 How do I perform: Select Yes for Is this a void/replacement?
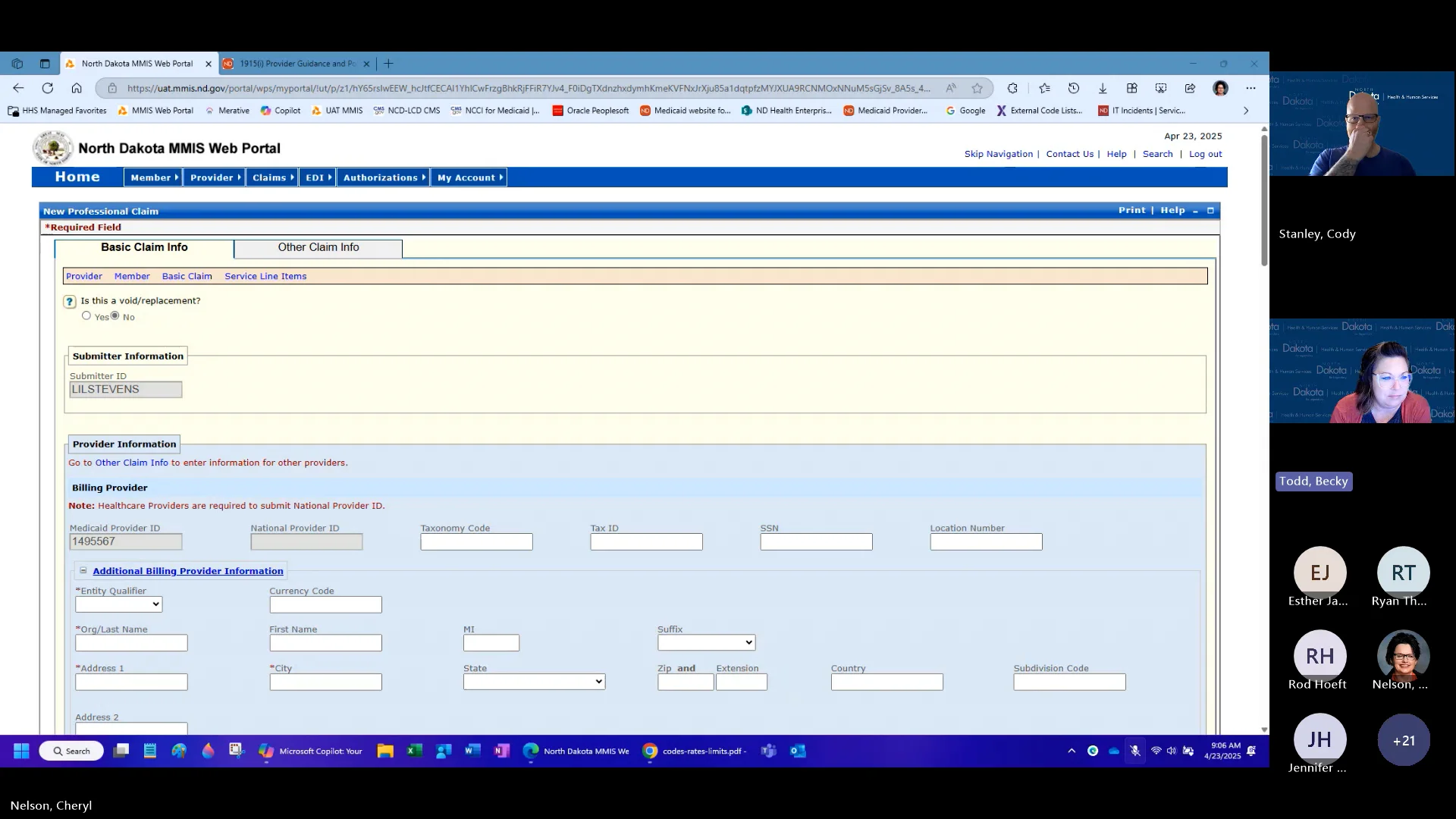pyautogui.click(x=87, y=316)
